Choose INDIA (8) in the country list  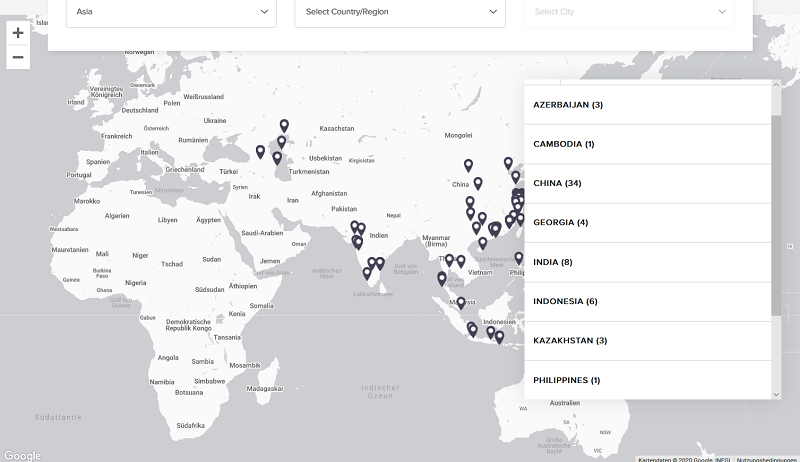[x=647, y=262]
